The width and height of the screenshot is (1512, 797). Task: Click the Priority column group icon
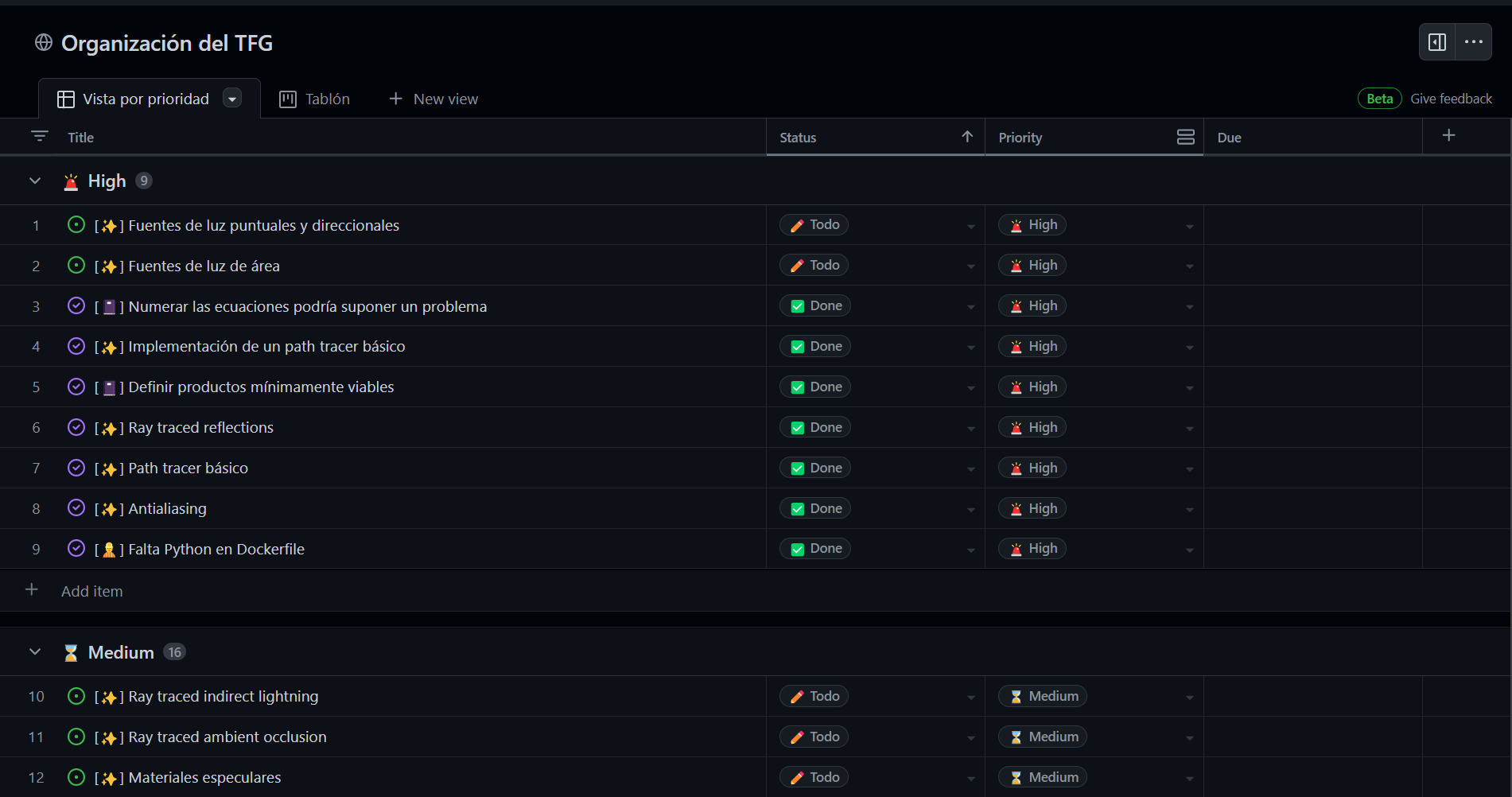pos(1185,137)
